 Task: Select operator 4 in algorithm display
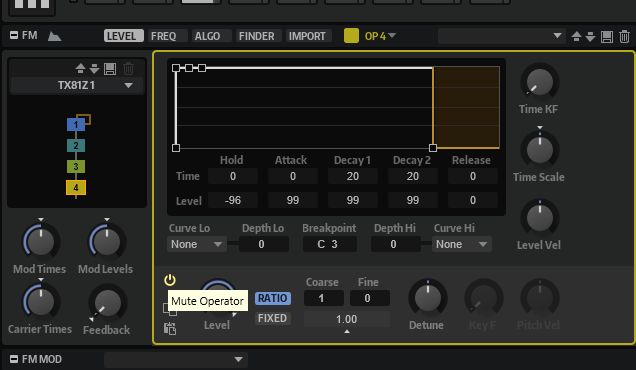click(76, 187)
